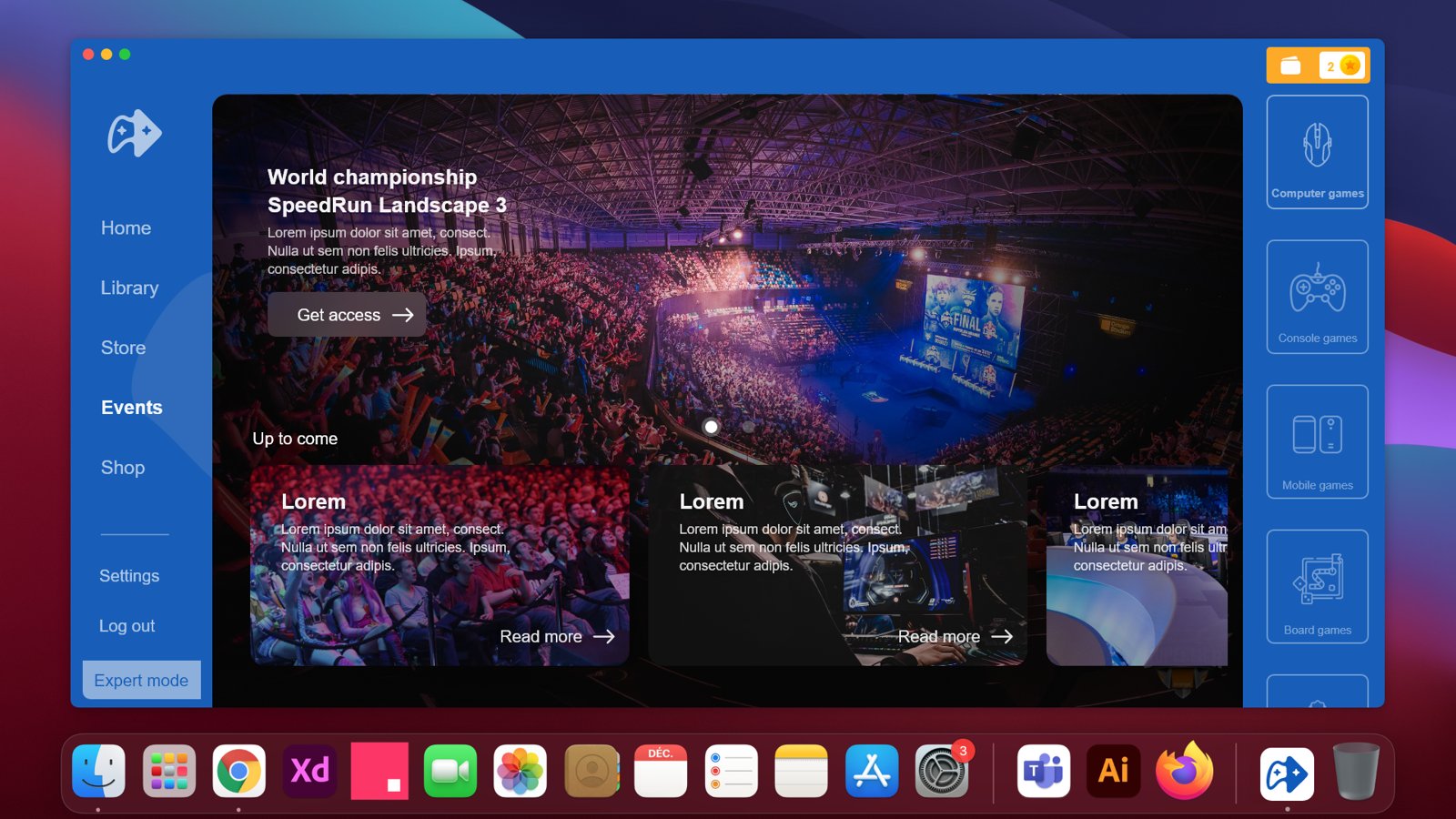Open the Shop section in the sidebar

(123, 468)
